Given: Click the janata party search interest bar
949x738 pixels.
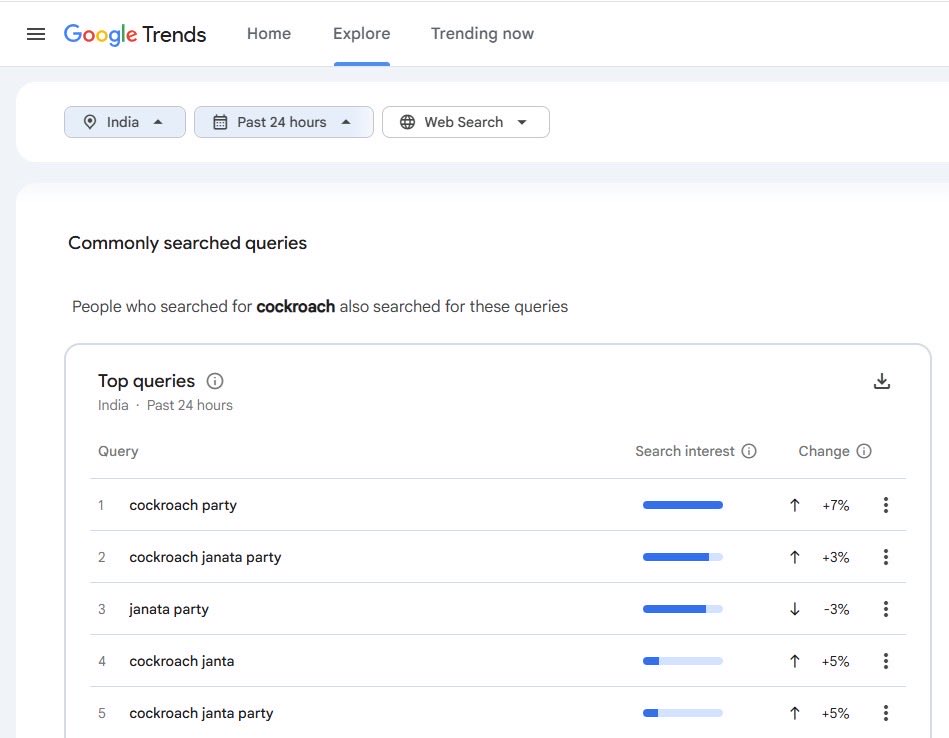Looking at the screenshot, I should pyautogui.click(x=683, y=609).
